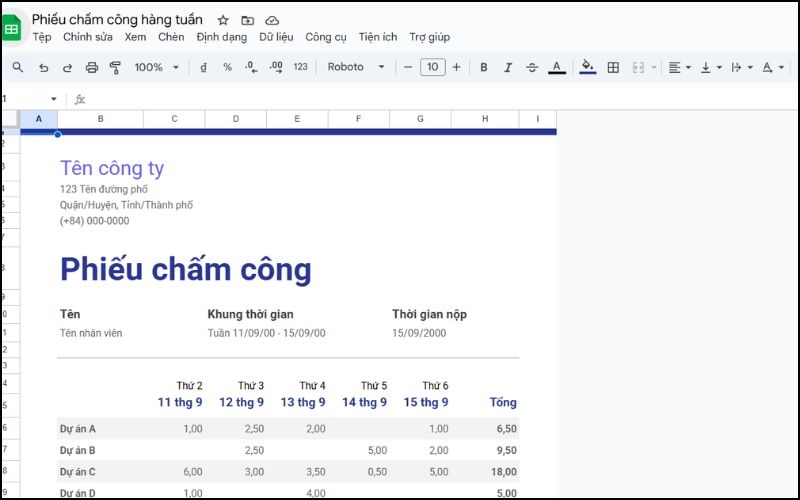Click the font size field showing 10
This screenshot has height=500, width=800.
point(433,67)
